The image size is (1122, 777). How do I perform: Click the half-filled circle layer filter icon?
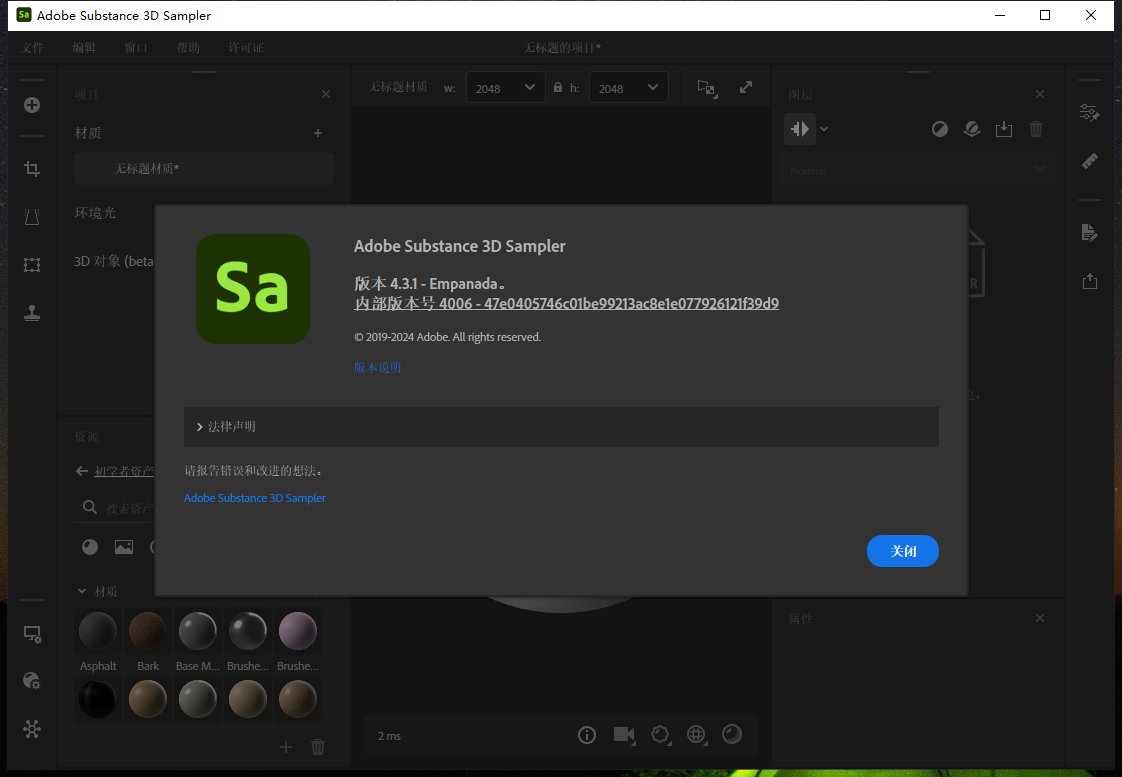pos(940,129)
